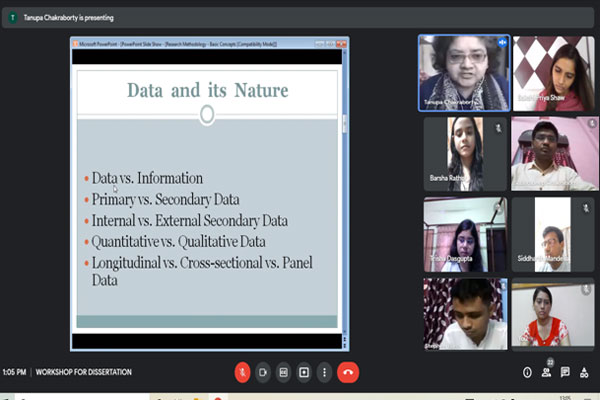This screenshot has width=600, height=400.
Task: Select the man in yellow shirt tile
Action: coord(554,154)
